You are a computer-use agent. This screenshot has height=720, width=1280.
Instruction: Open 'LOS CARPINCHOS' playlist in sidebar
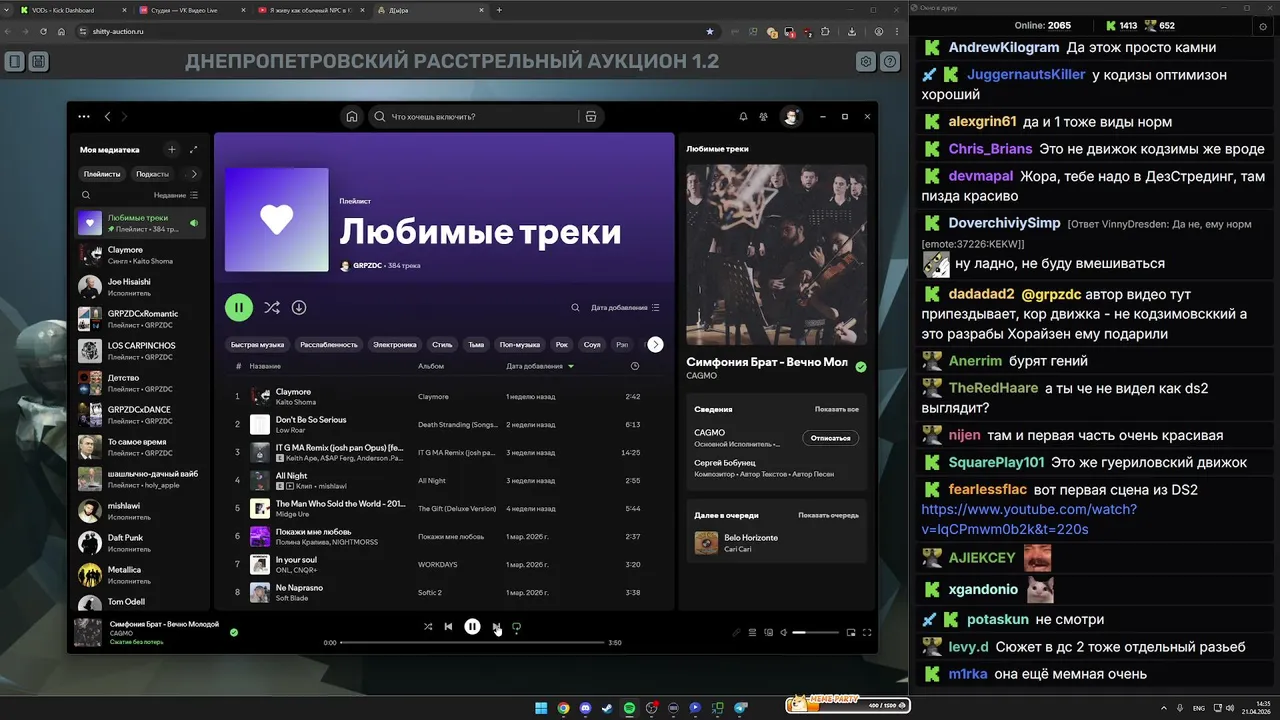point(140,351)
